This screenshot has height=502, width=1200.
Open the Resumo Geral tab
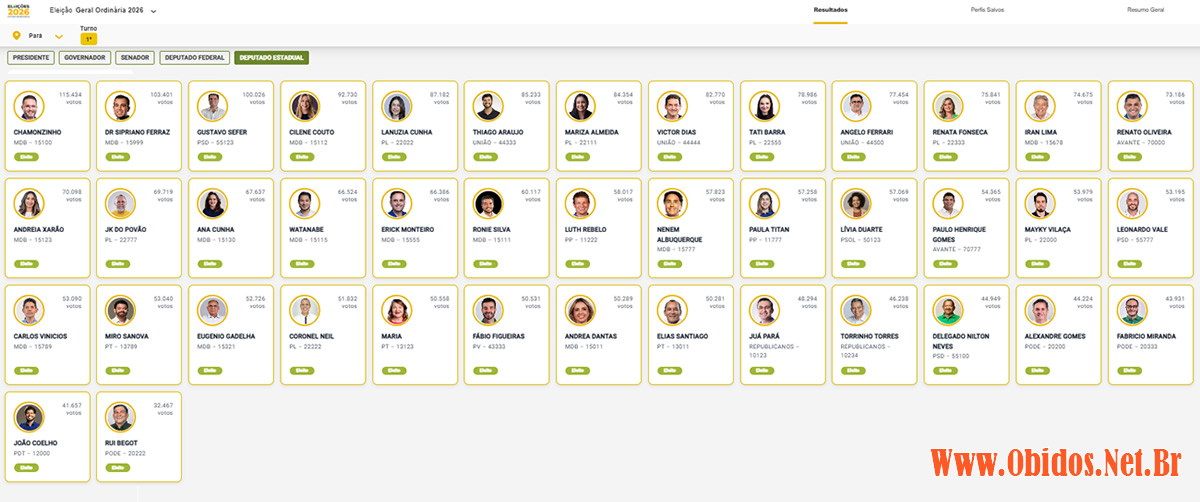1145,10
